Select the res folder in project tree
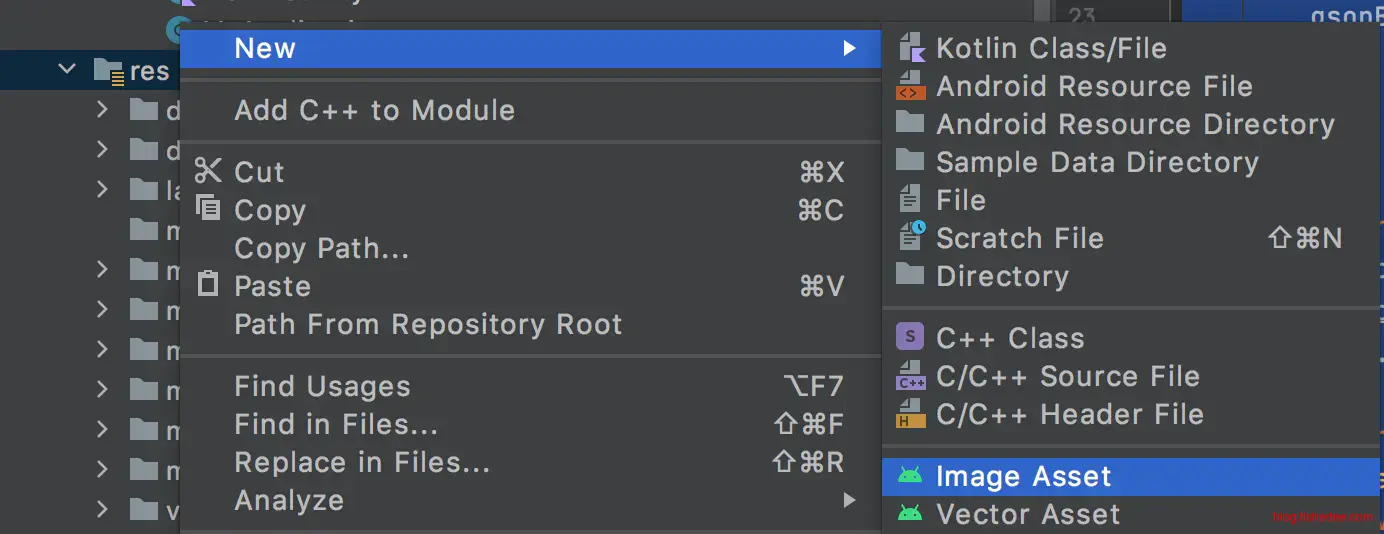This screenshot has width=1384, height=534. click(149, 71)
